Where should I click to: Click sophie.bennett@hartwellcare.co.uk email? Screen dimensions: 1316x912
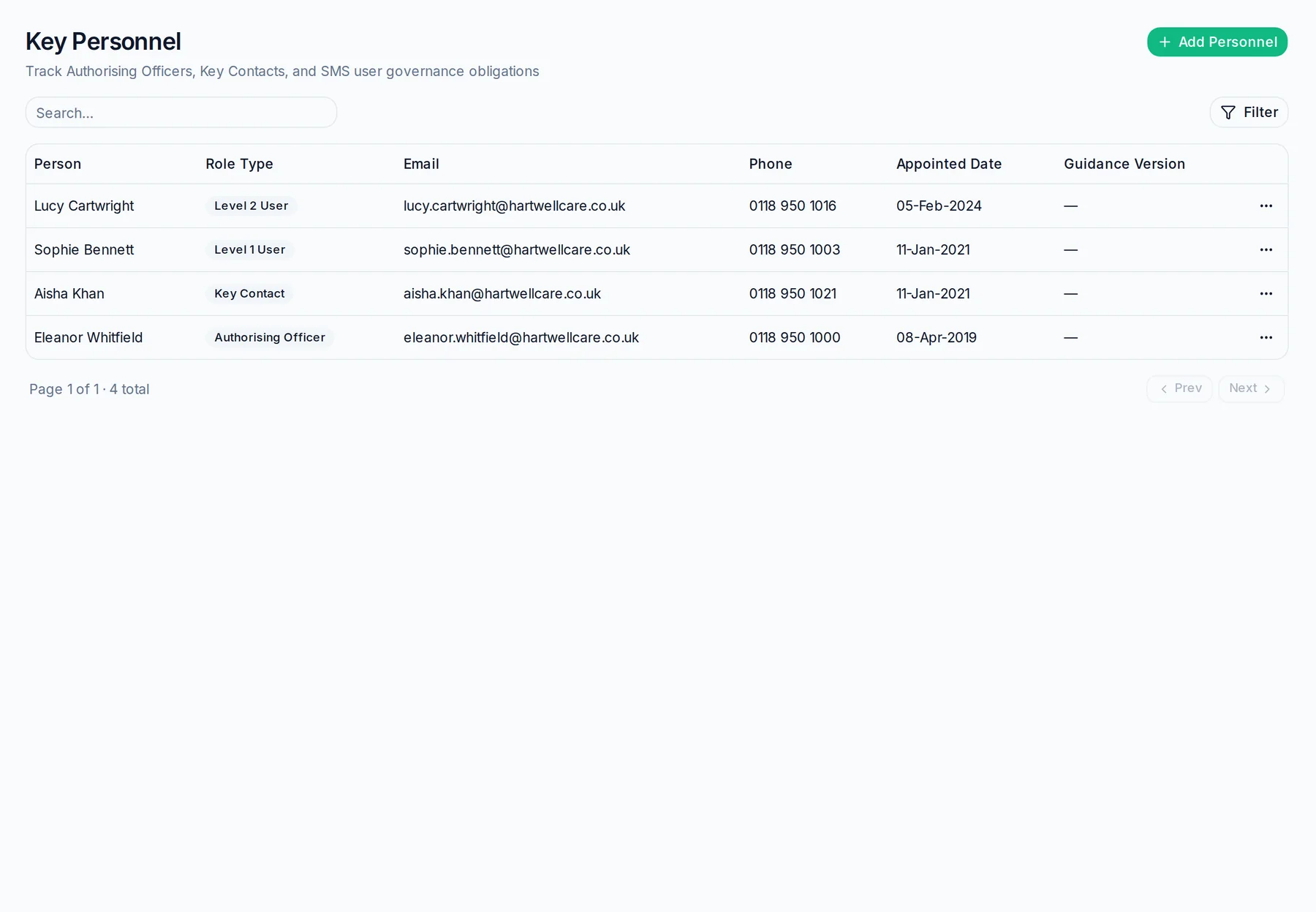pos(517,250)
